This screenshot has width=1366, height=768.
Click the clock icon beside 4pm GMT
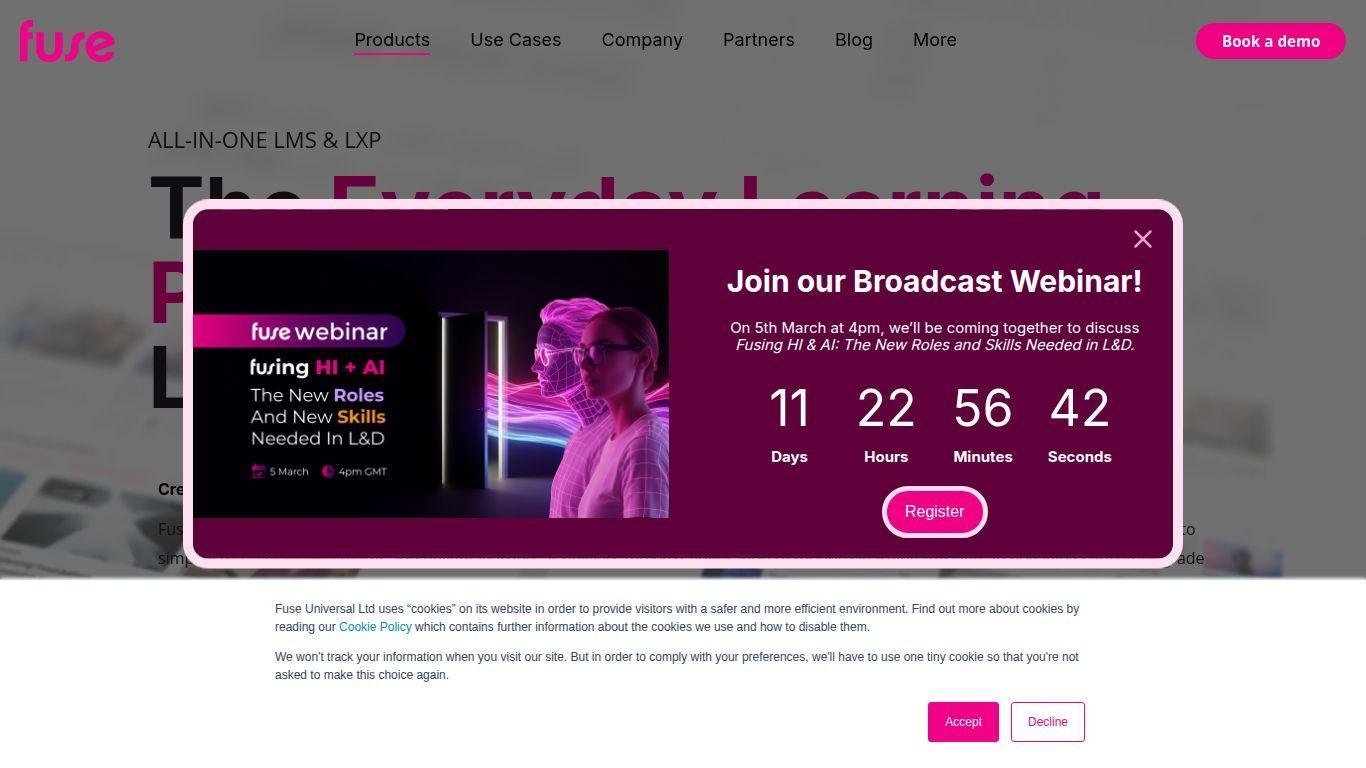click(327, 471)
